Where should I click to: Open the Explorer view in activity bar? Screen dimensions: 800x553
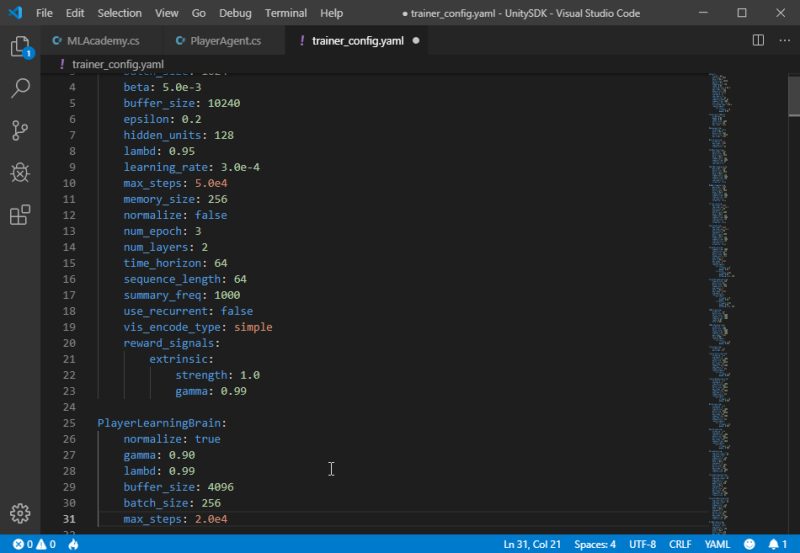click(19, 47)
